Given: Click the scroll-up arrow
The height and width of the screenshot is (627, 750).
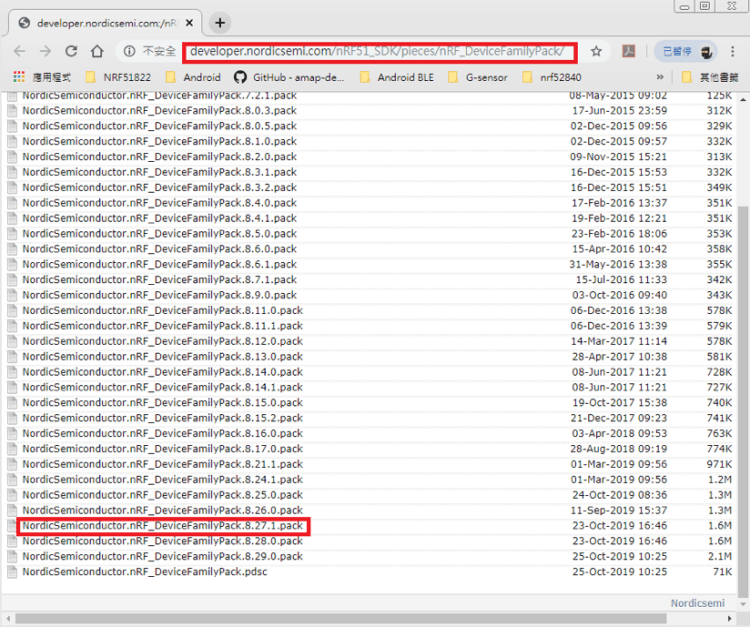Looking at the screenshot, I should (x=743, y=99).
